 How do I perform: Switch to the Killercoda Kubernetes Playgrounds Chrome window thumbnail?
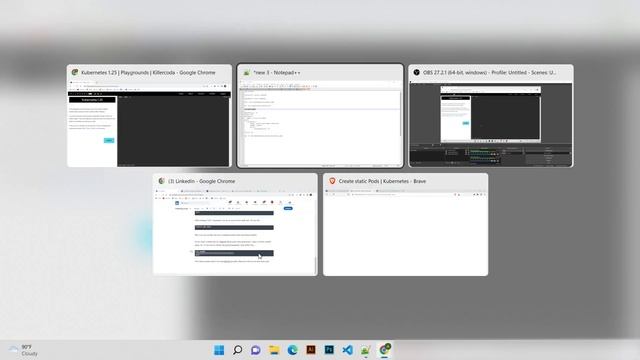(x=149, y=116)
